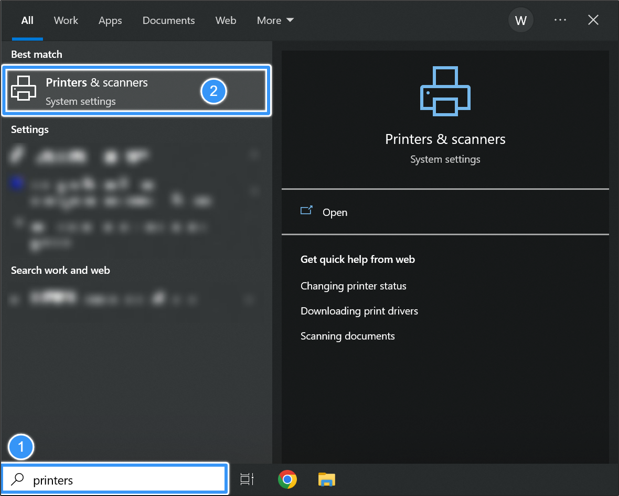Switch to the Web search tab
The image size is (619, 496).
pyautogui.click(x=226, y=20)
